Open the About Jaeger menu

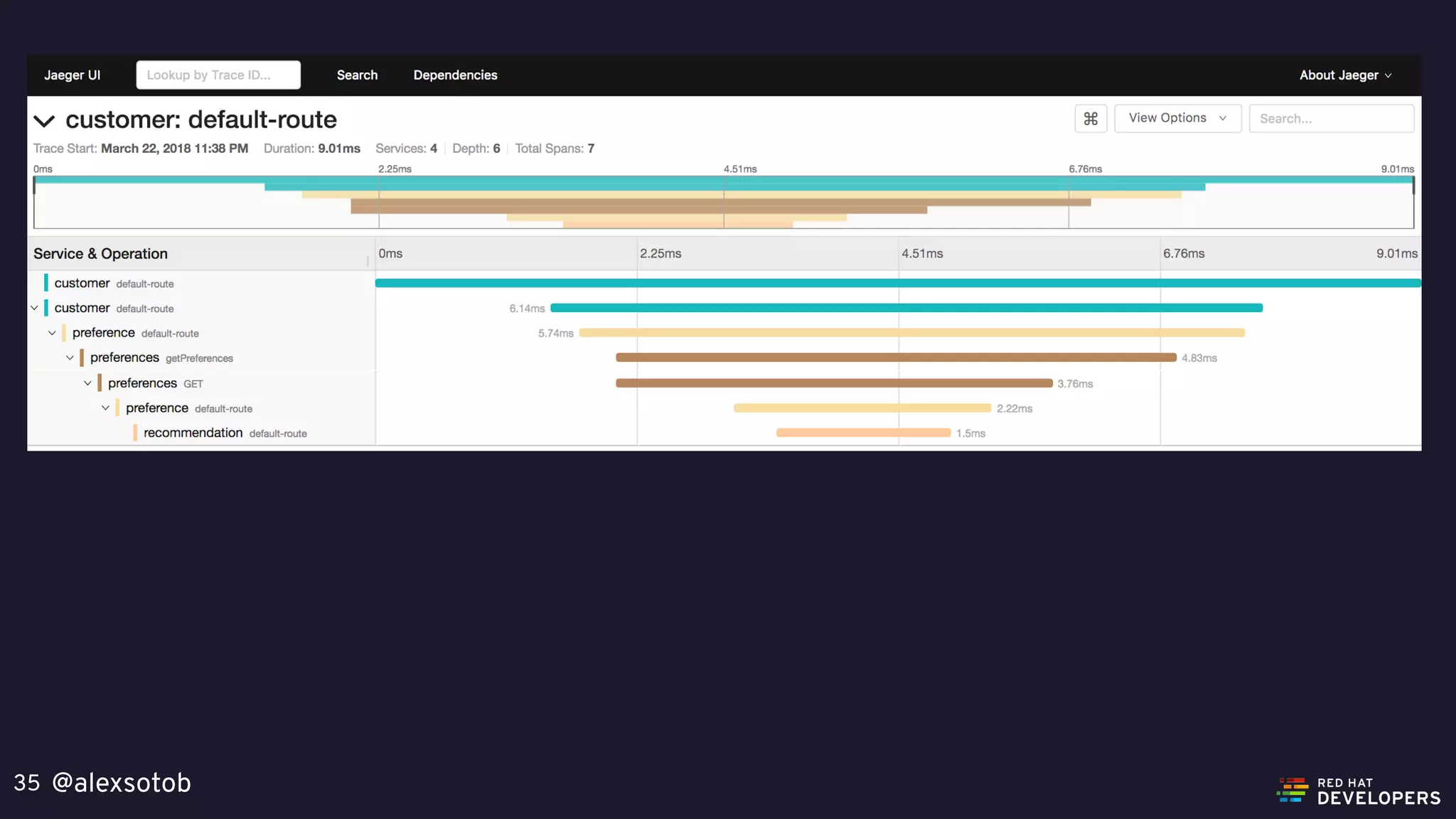[1345, 75]
